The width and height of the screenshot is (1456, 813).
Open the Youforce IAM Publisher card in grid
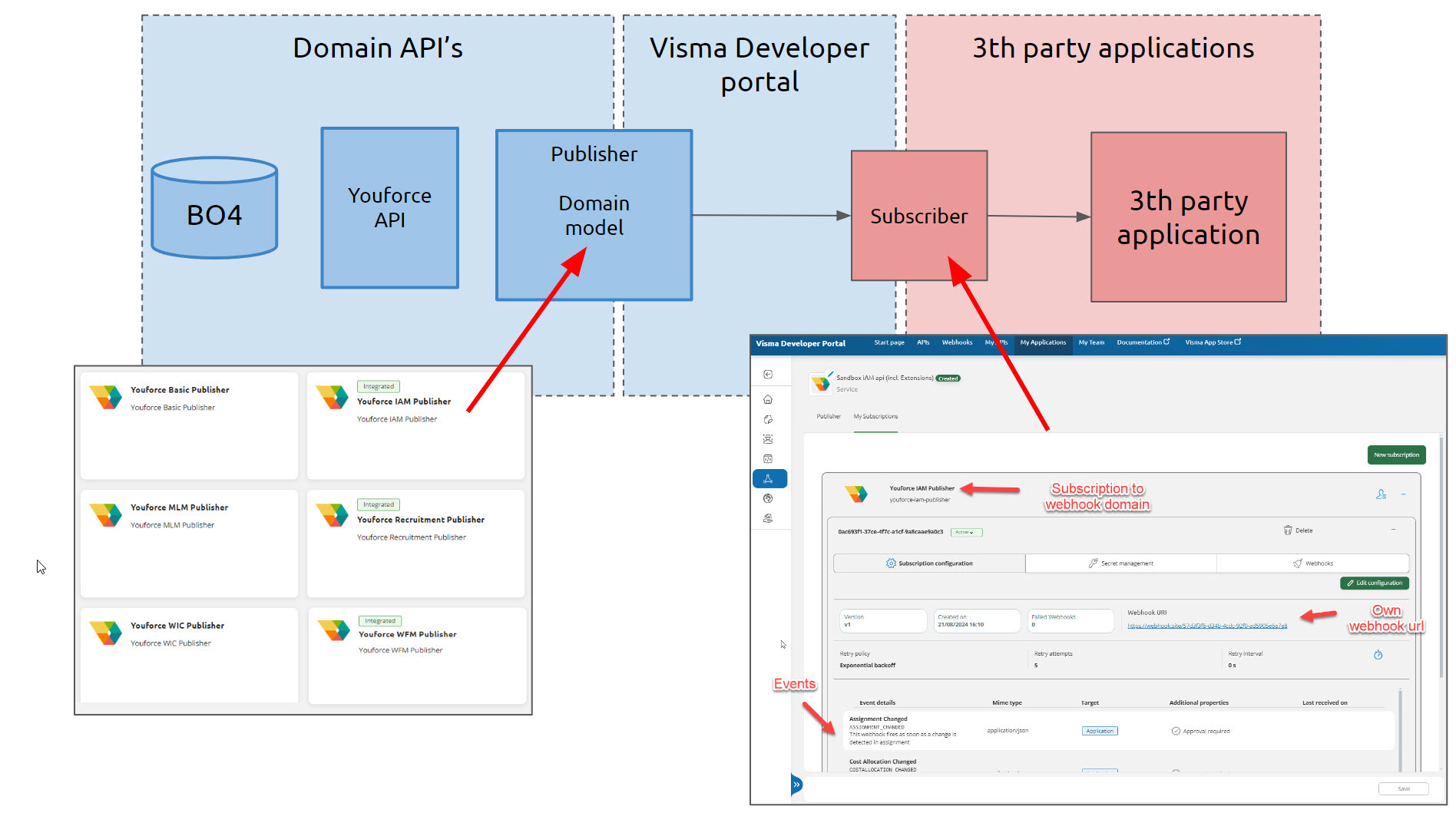pos(415,425)
